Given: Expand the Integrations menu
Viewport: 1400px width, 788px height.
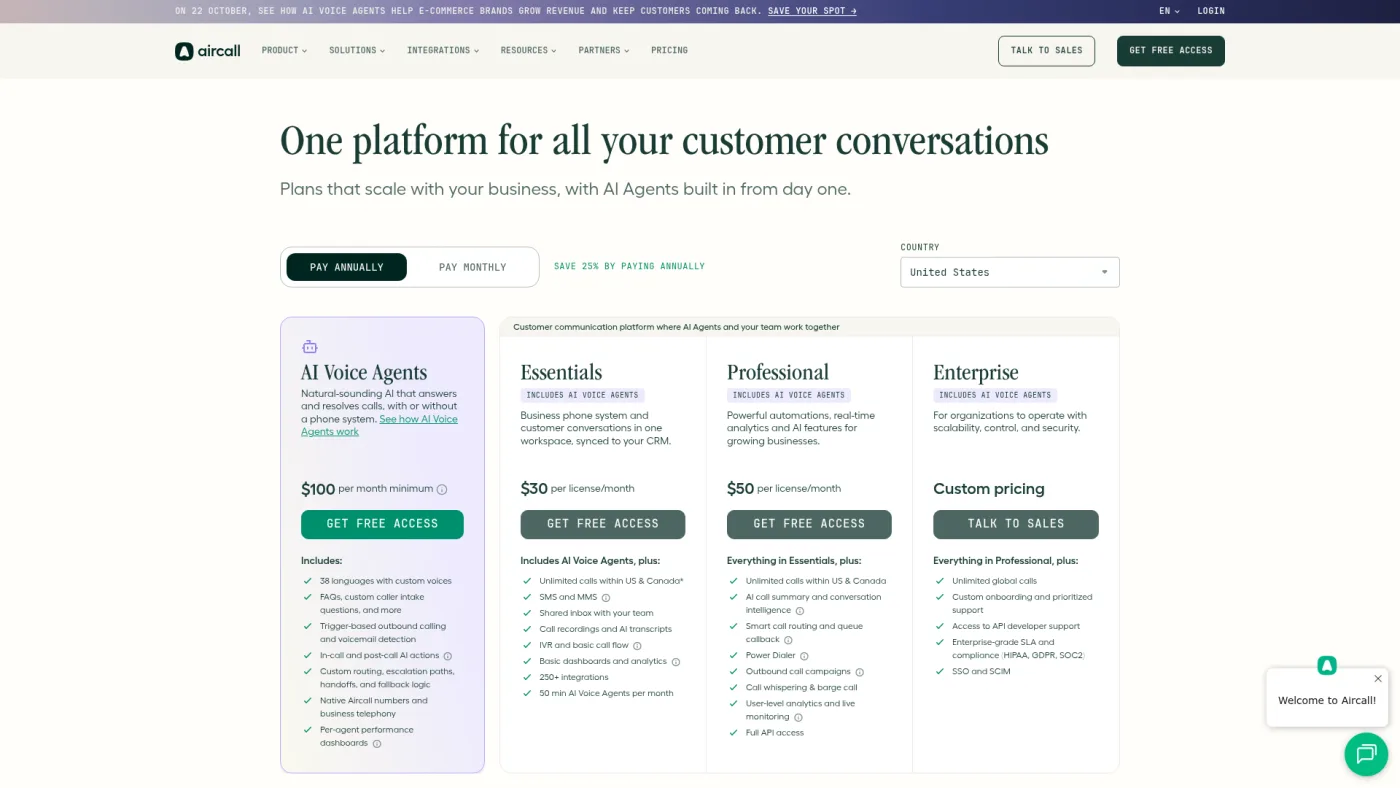Looking at the screenshot, I should [x=443, y=50].
